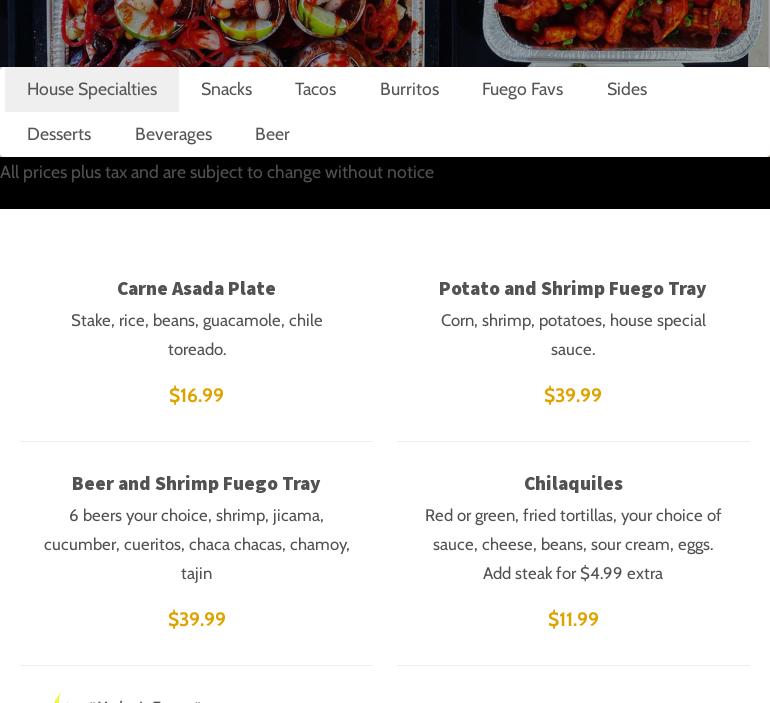Click the $11.99 Chilaquiles price
770x703 pixels.
pos(573,619)
